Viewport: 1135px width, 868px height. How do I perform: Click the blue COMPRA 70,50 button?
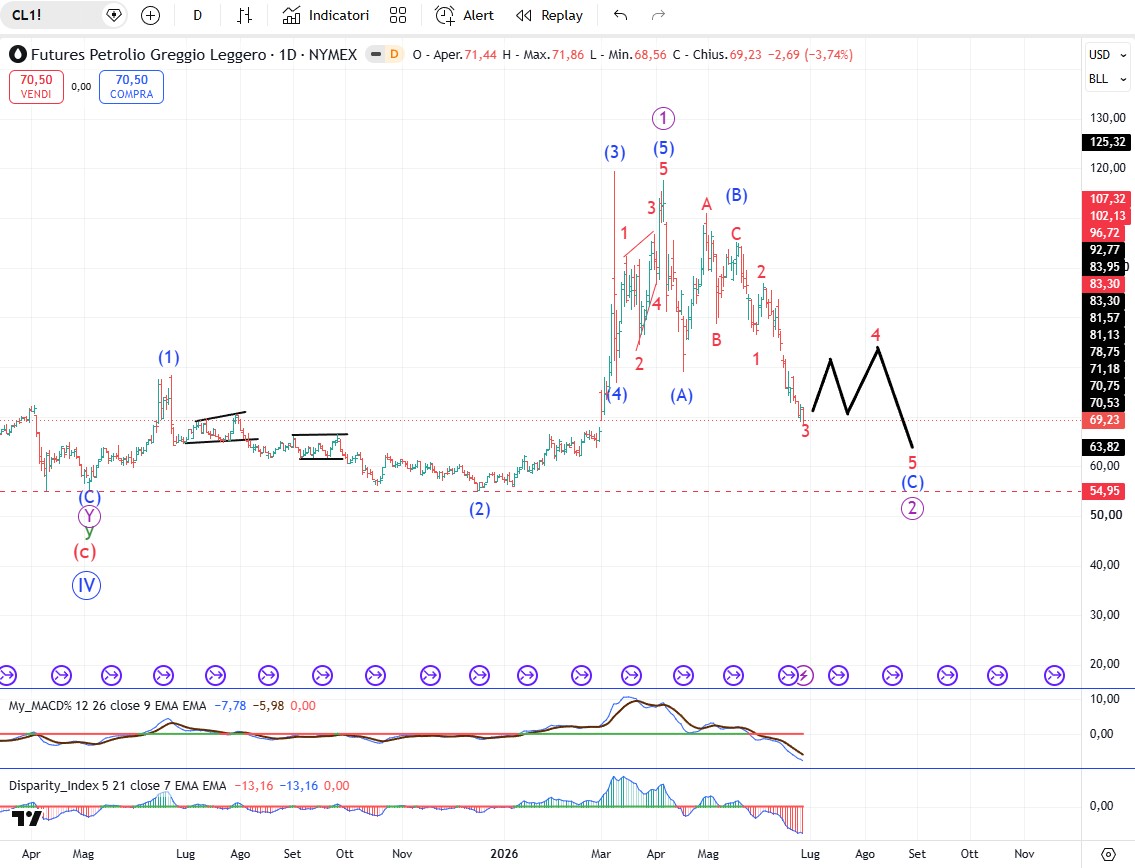pos(131,87)
